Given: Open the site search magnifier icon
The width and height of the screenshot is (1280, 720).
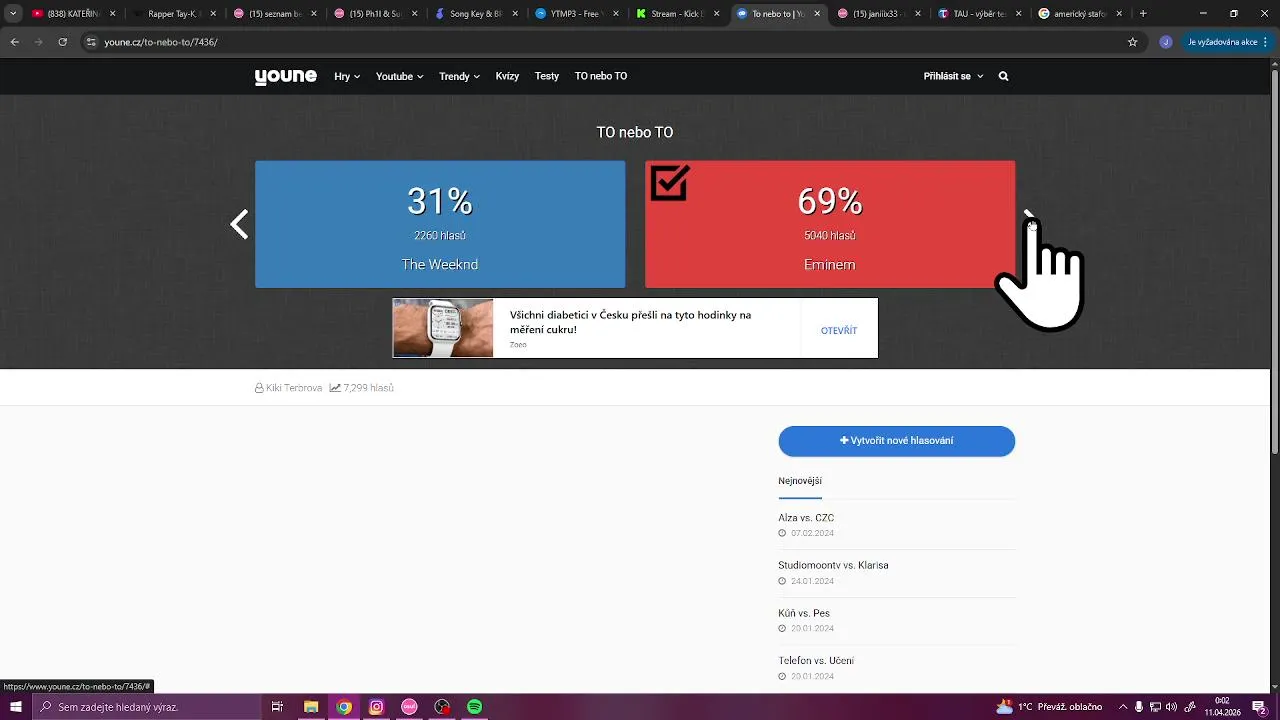Looking at the screenshot, I should (x=1003, y=76).
